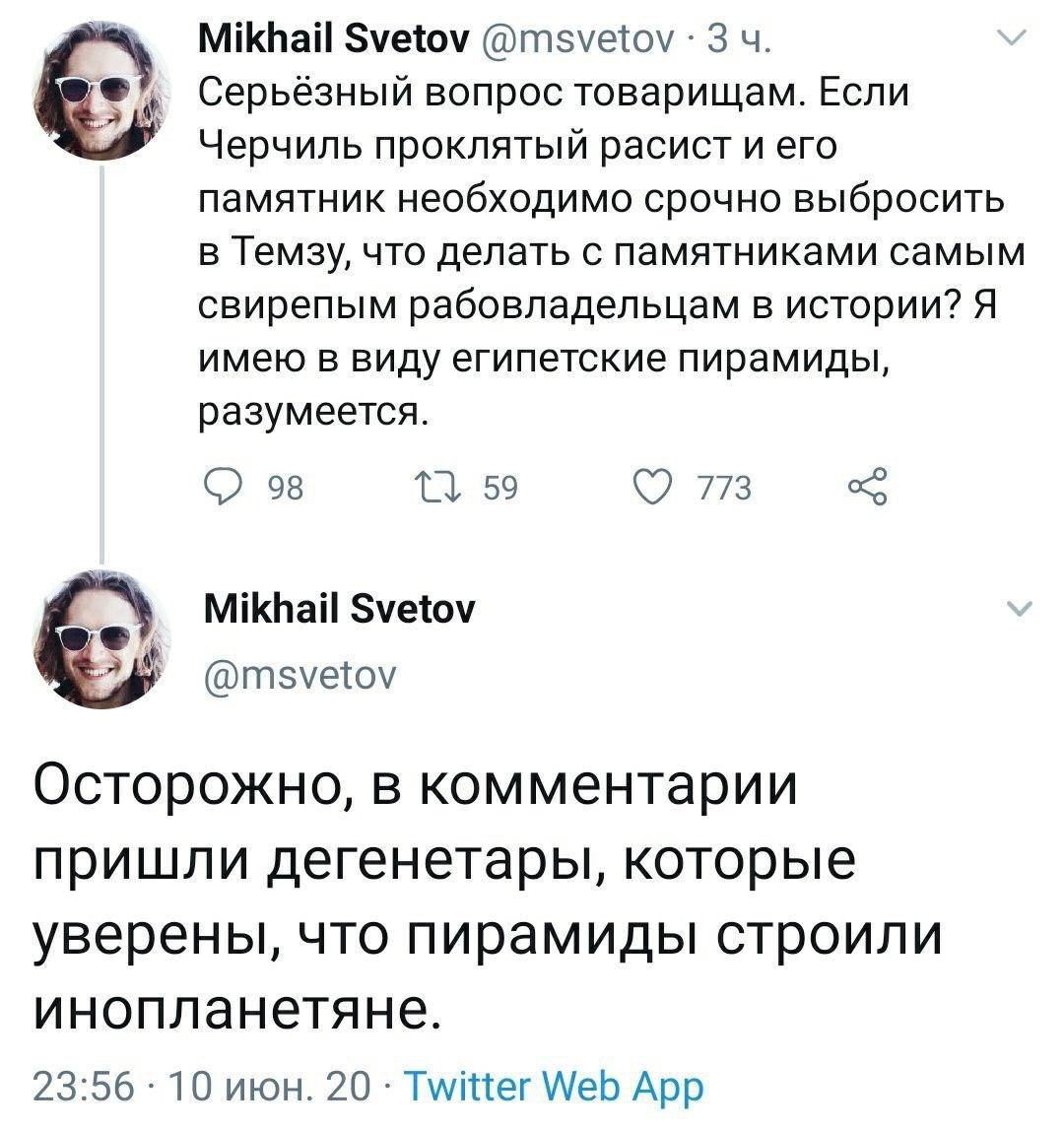Expand the top tweet's chevron menu
The image size is (1064, 1130).
pos(1012,39)
